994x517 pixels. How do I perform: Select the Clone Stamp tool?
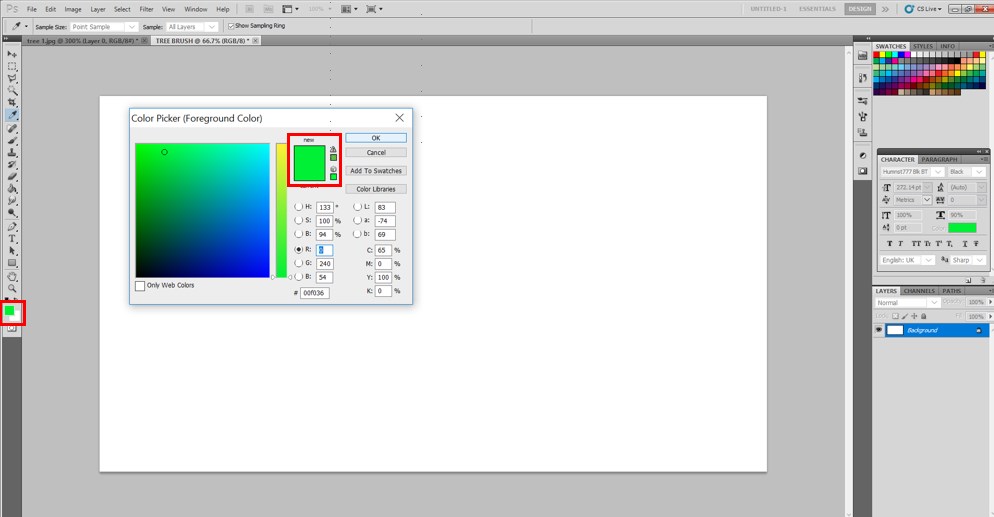pyautogui.click(x=12, y=152)
